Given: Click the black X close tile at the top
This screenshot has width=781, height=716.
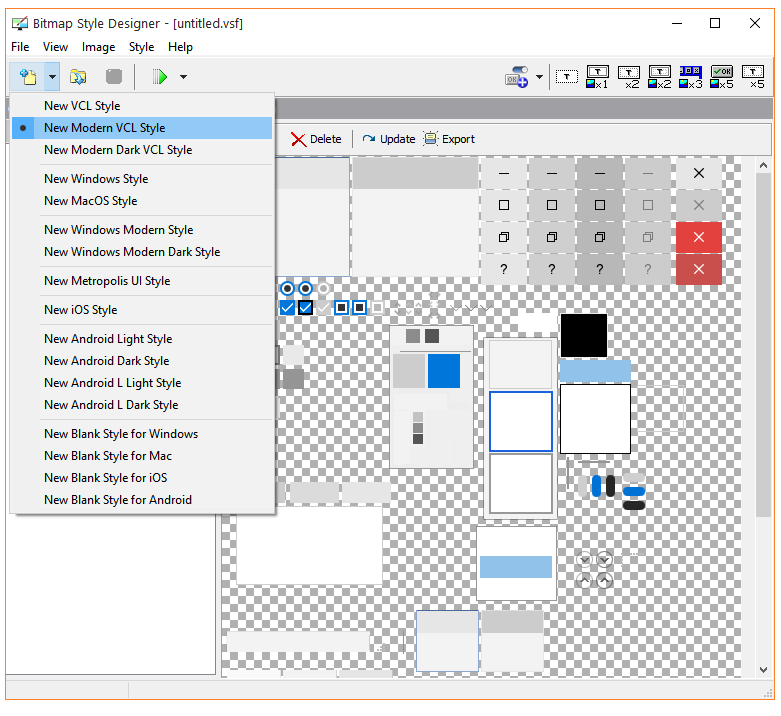Looking at the screenshot, I should click(x=699, y=173).
